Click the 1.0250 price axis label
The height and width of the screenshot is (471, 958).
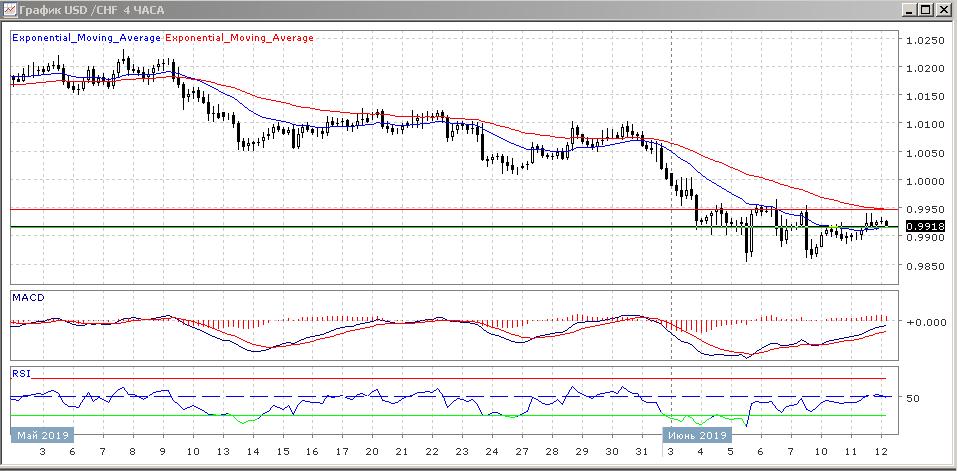pos(924,41)
